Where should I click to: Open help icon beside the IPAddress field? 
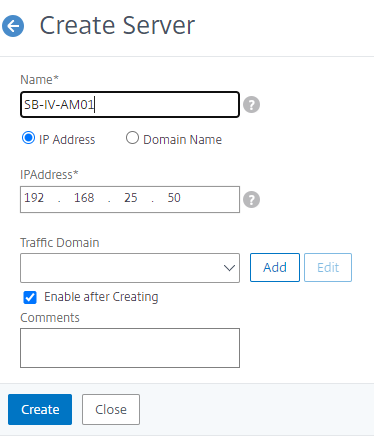(x=251, y=199)
